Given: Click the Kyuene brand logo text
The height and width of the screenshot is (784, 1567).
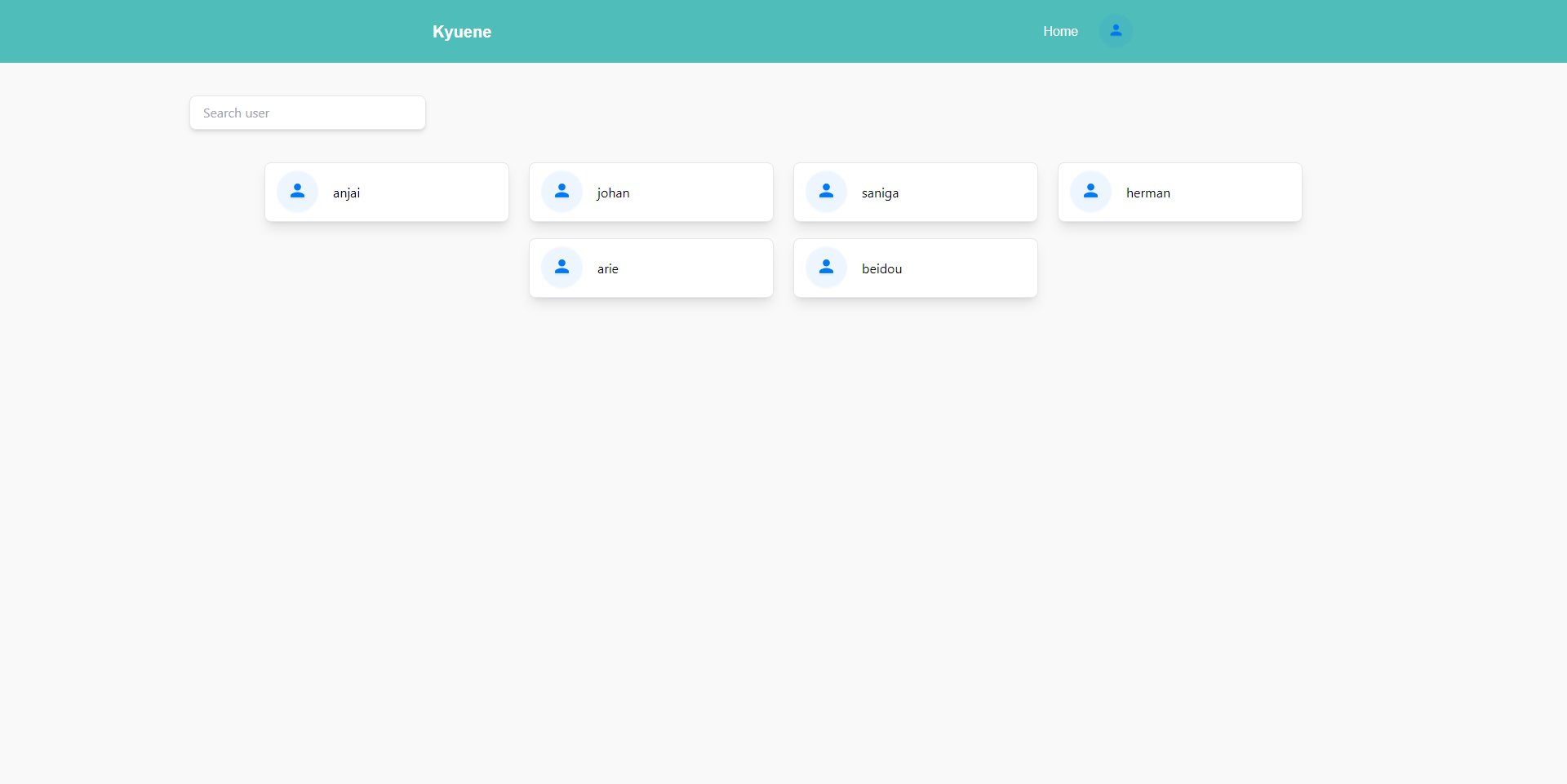Looking at the screenshot, I should [x=462, y=32].
